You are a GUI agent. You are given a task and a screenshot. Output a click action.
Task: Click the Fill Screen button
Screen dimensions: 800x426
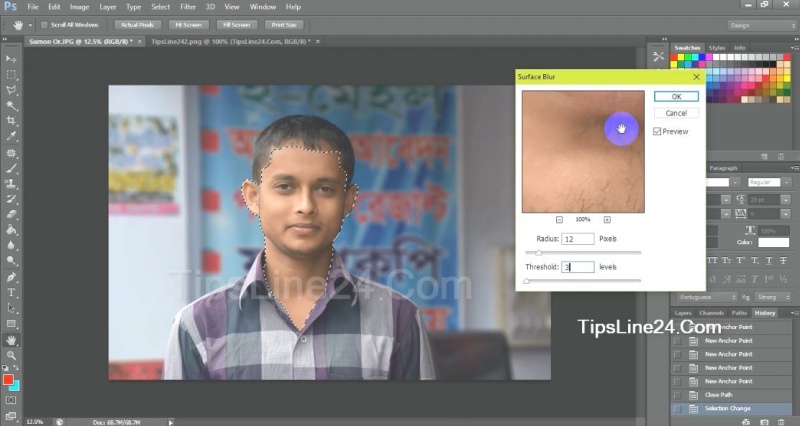[x=236, y=24]
